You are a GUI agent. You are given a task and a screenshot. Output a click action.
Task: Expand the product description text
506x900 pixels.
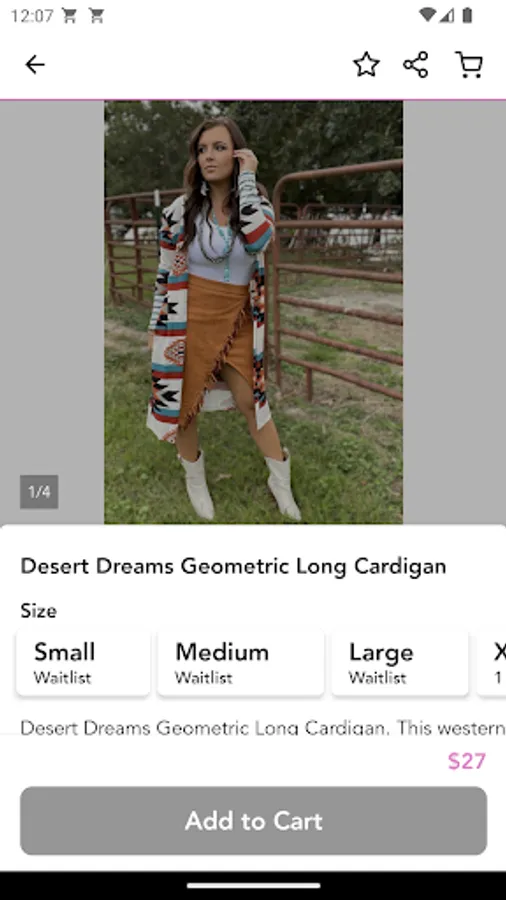(262, 728)
